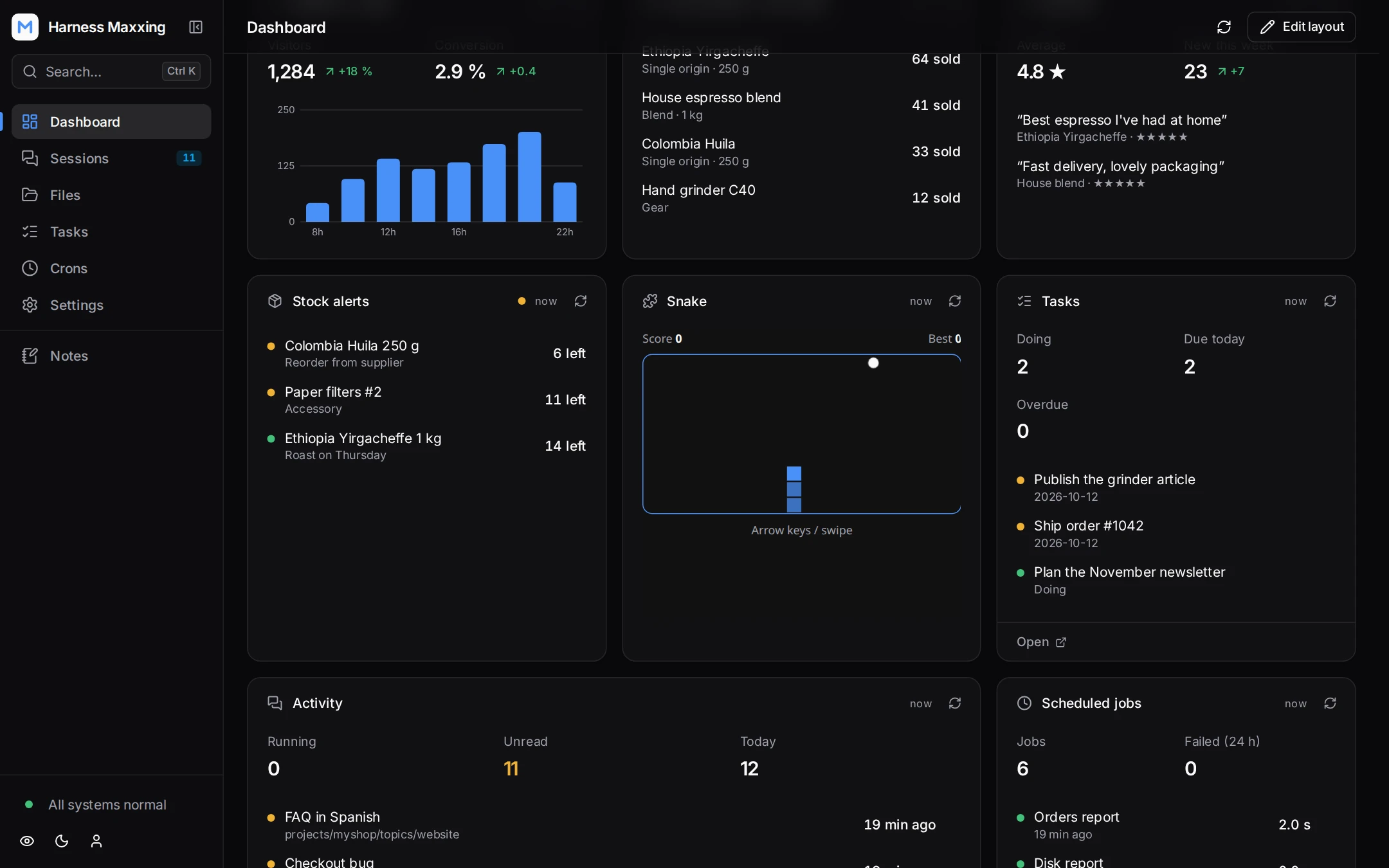Click the Stock alerts box icon
1389x868 pixels.
[275, 301]
